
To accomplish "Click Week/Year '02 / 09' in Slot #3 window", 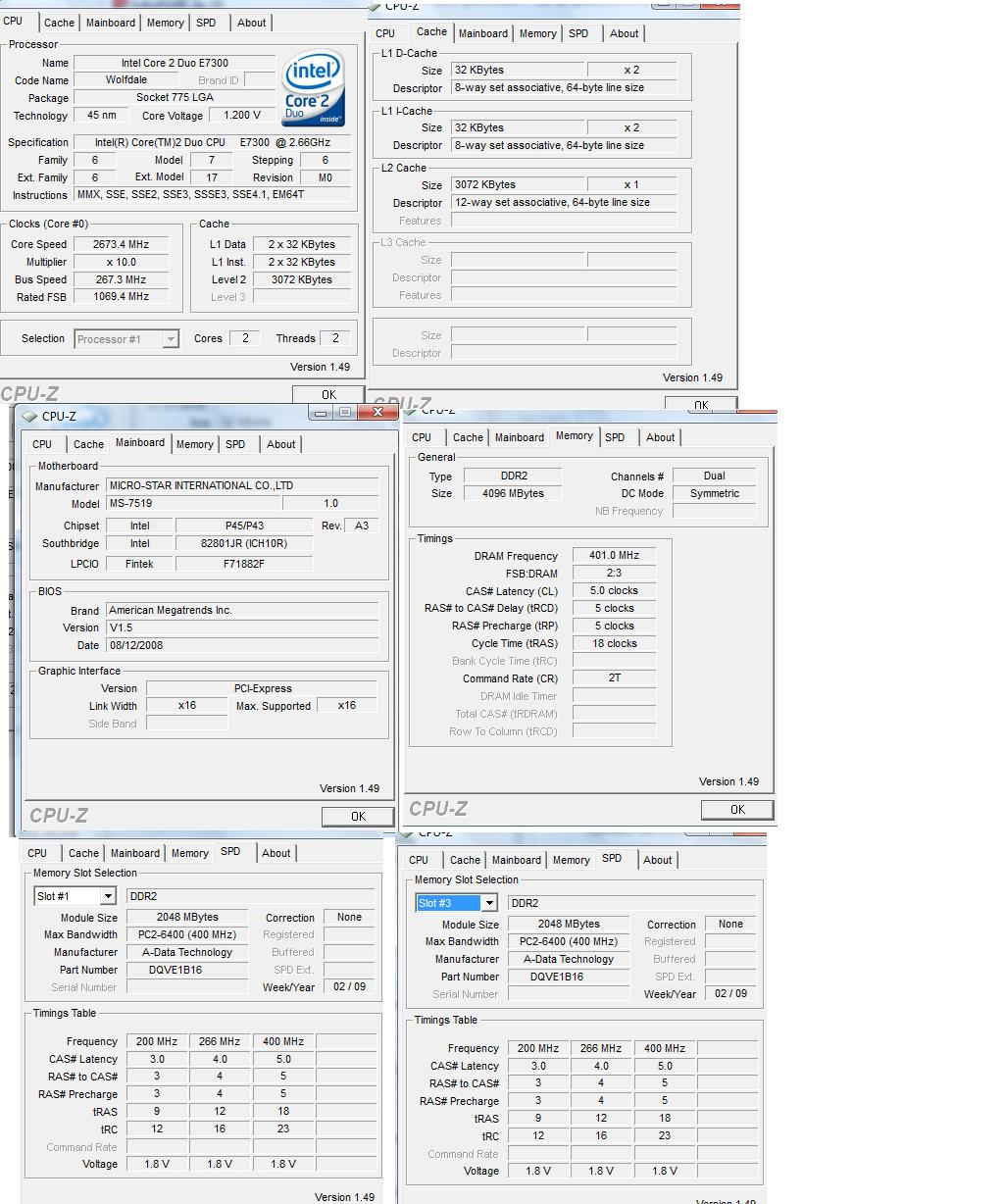I will 730,994.
